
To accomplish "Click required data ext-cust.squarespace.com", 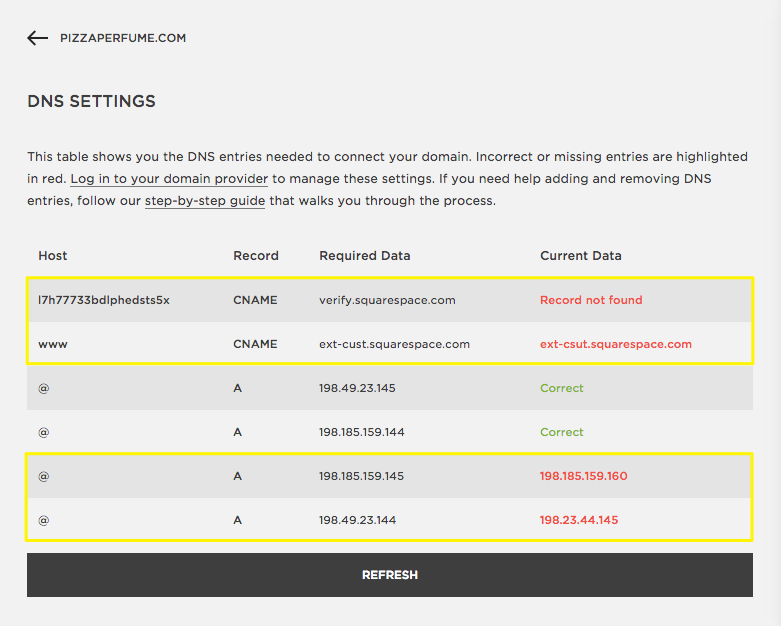I will pos(394,344).
